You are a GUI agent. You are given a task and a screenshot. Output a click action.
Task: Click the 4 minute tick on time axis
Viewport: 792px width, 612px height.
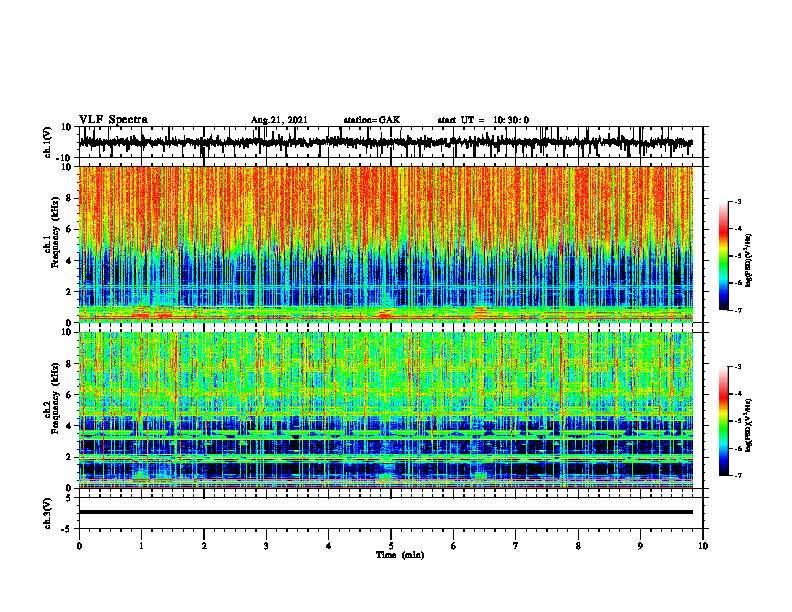pyautogui.click(x=329, y=546)
